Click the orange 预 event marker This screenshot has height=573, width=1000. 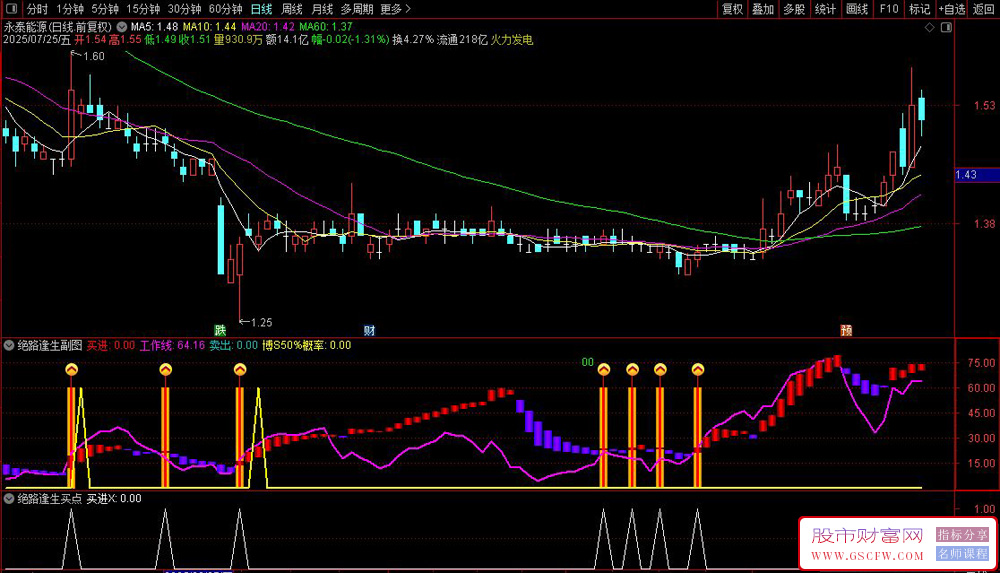[x=846, y=330]
